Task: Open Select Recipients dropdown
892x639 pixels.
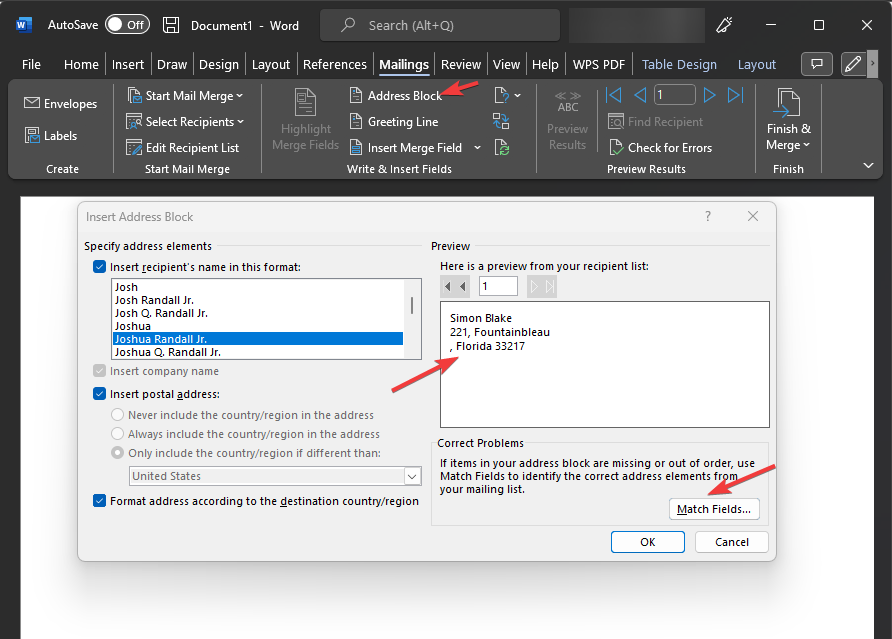Action: (185, 122)
